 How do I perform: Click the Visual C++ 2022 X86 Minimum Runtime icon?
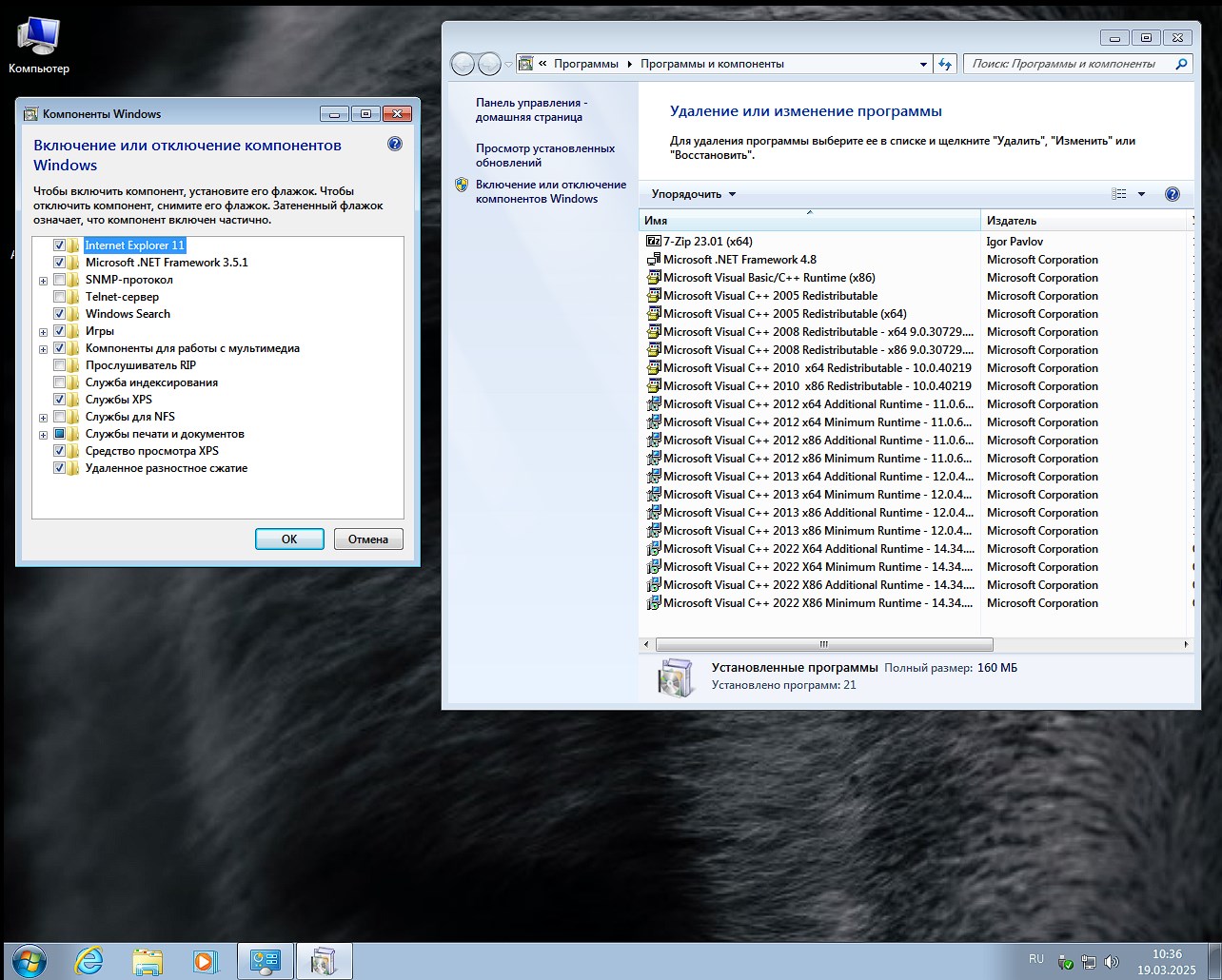[653, 603]
